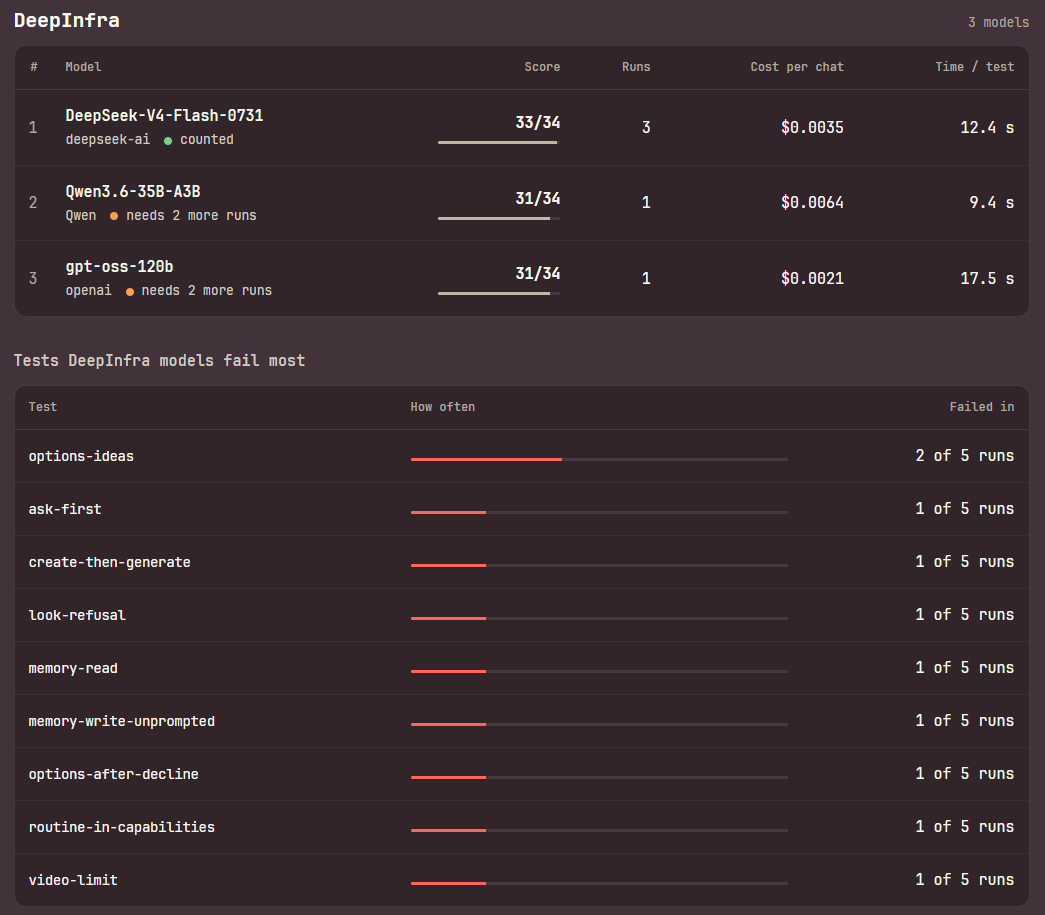Click the score bar under DeepSeek's 33/34
This screenshot has height=915, width=1045.
coord(499,143)
